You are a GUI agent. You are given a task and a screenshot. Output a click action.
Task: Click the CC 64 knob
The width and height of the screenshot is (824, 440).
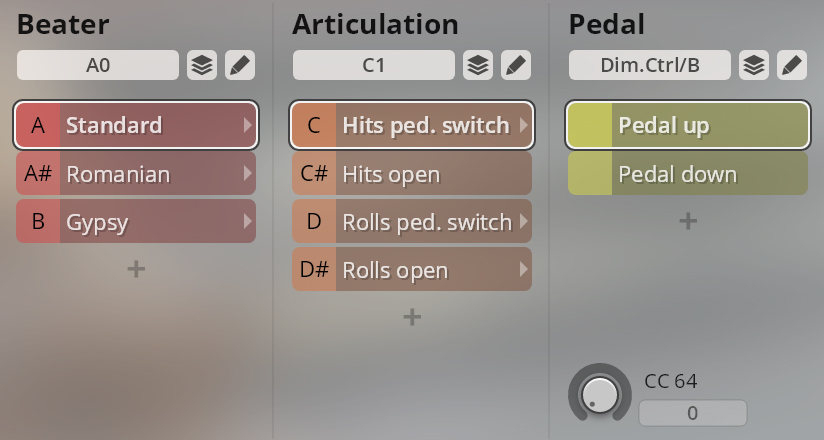pos(600,394)
